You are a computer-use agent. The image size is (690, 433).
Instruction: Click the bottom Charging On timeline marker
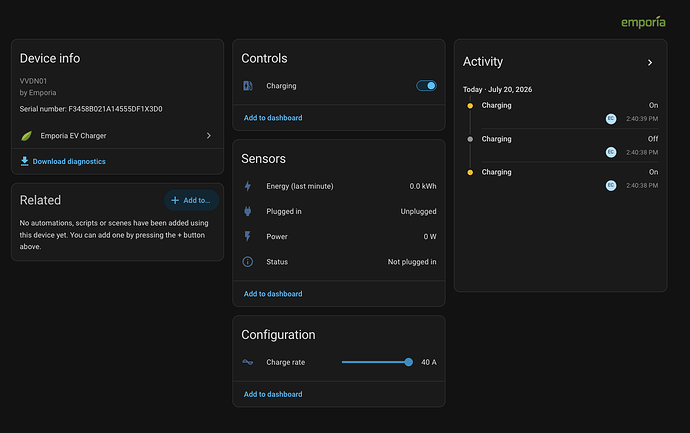(470, 172)
